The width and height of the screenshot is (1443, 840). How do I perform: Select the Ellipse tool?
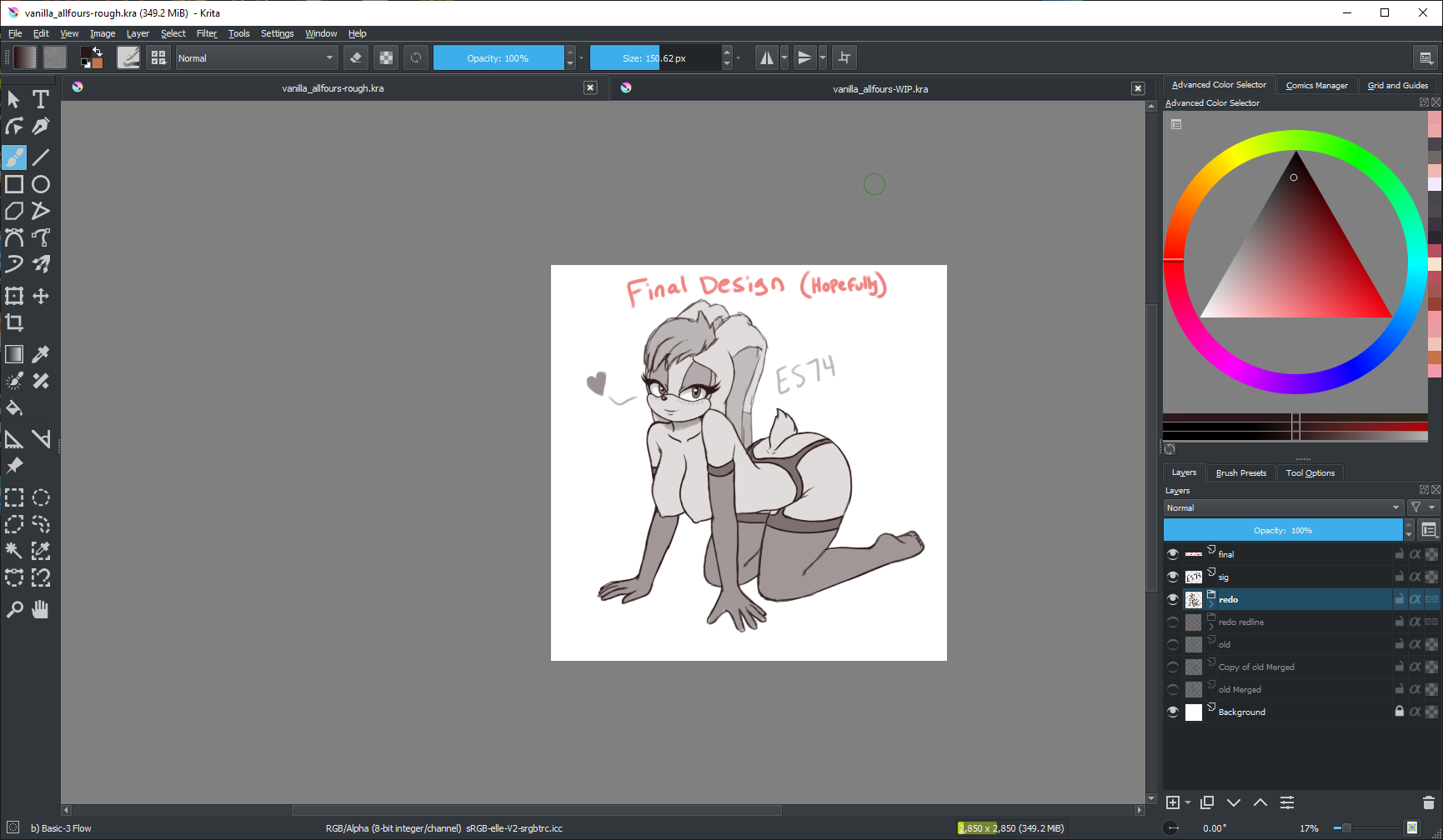[x=40, y=184]
